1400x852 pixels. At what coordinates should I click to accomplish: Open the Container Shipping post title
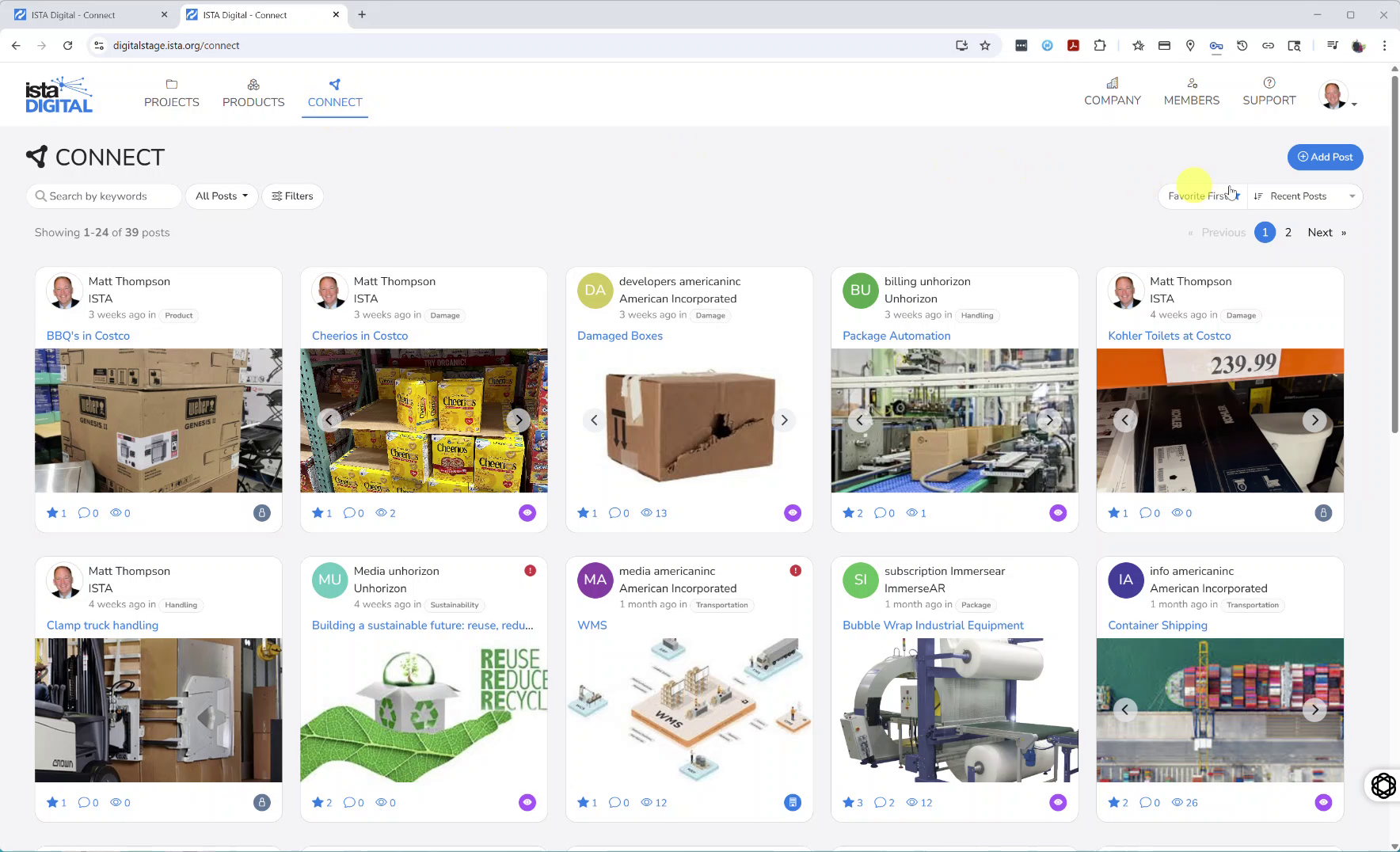(x=1158, y=626)
